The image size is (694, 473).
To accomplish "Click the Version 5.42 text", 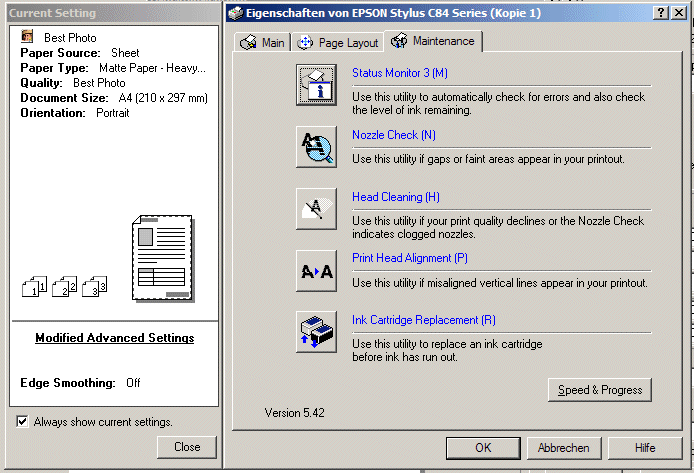I will click(x=294, y=412).
